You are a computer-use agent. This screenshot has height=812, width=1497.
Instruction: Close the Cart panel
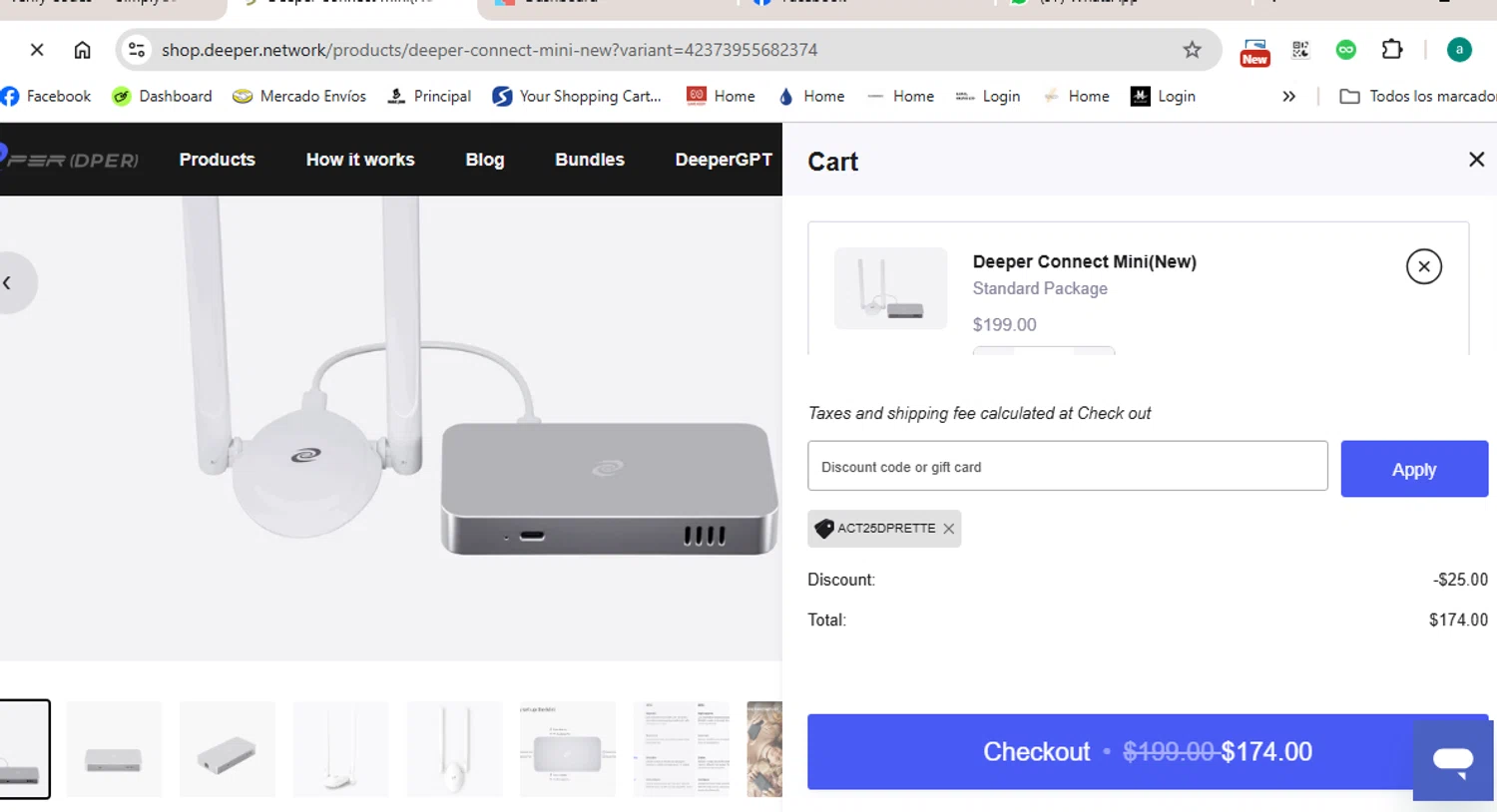tap(1477, 160)
